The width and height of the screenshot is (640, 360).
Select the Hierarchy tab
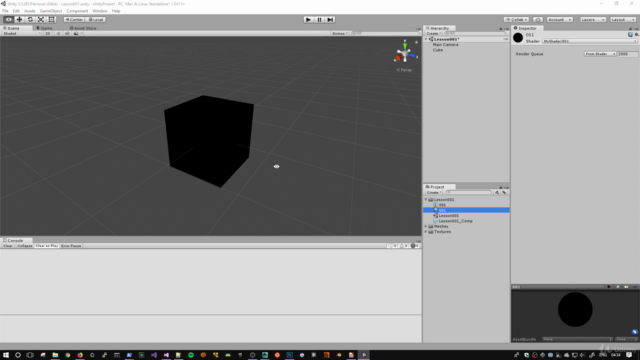440,28
